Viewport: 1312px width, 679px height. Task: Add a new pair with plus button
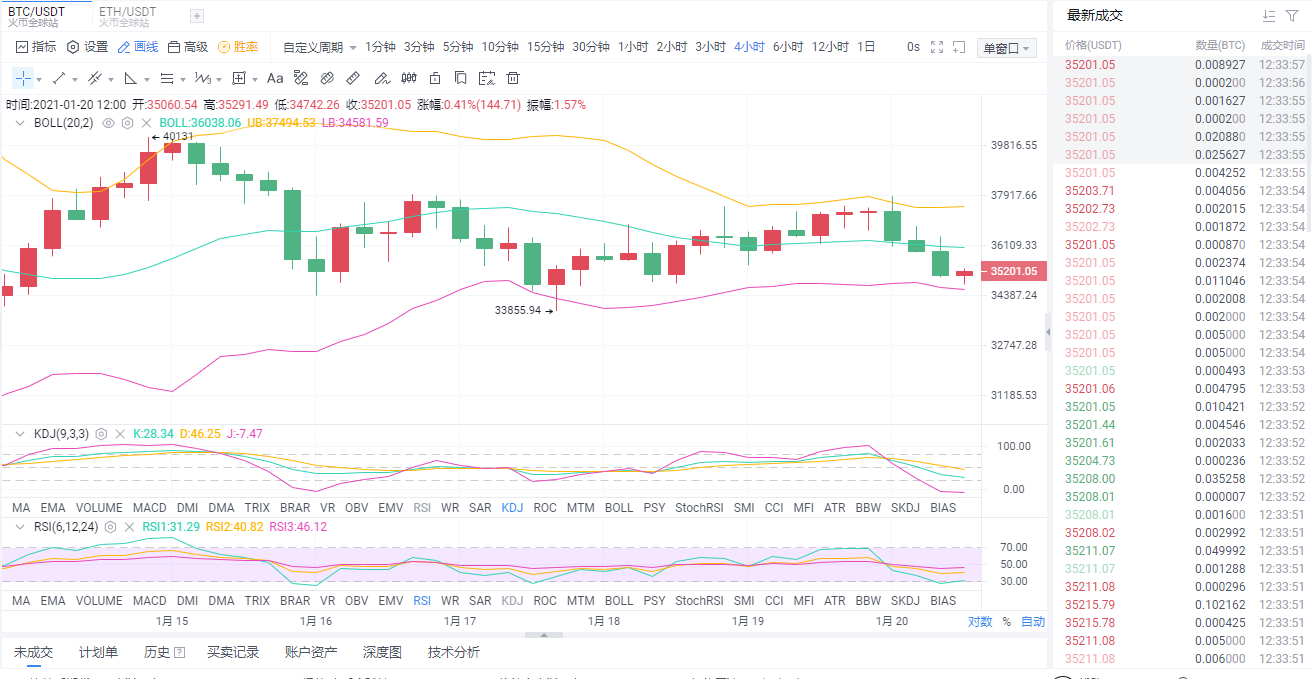click(195, 15)
